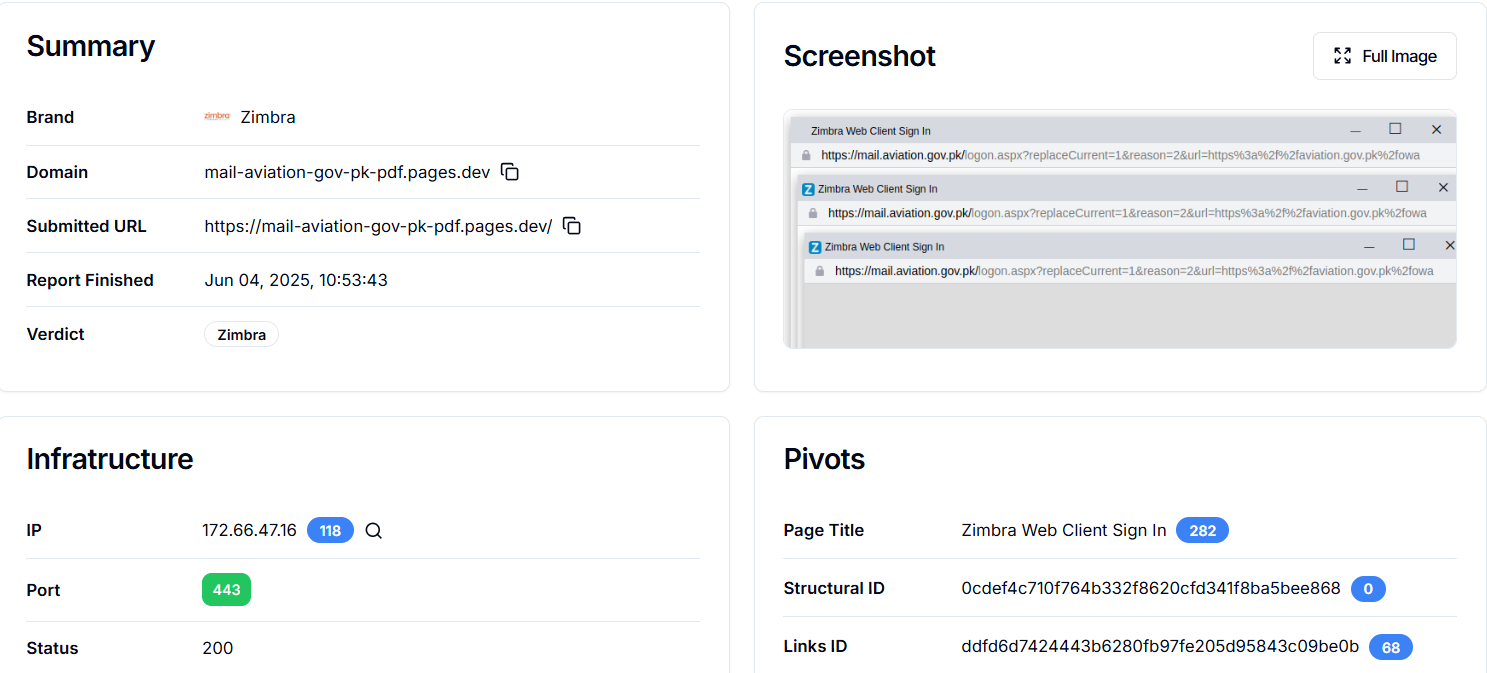Click the submitted URL text starting with https://

tap(378, 226)
